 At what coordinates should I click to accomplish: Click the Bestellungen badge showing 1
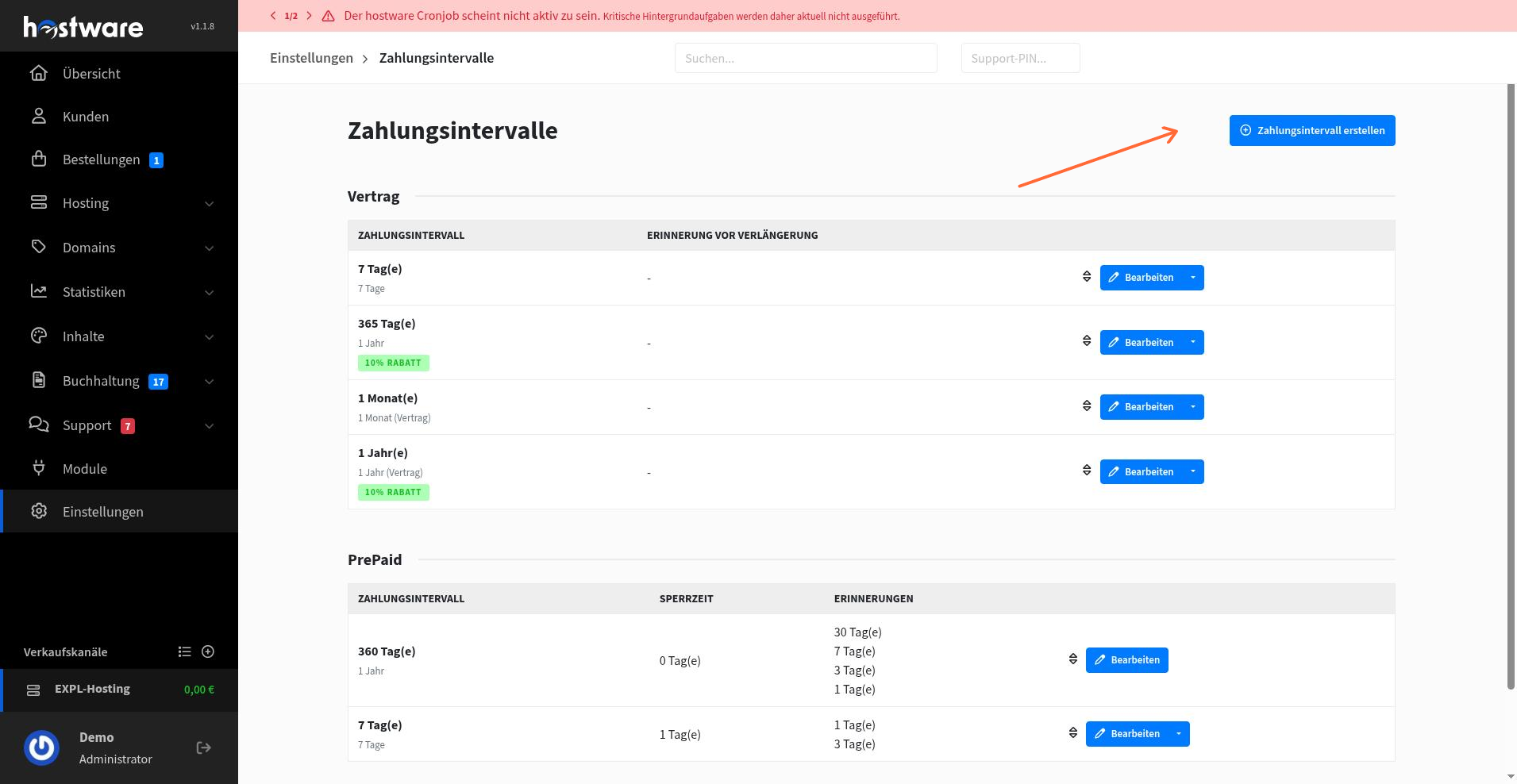[156, 160]
